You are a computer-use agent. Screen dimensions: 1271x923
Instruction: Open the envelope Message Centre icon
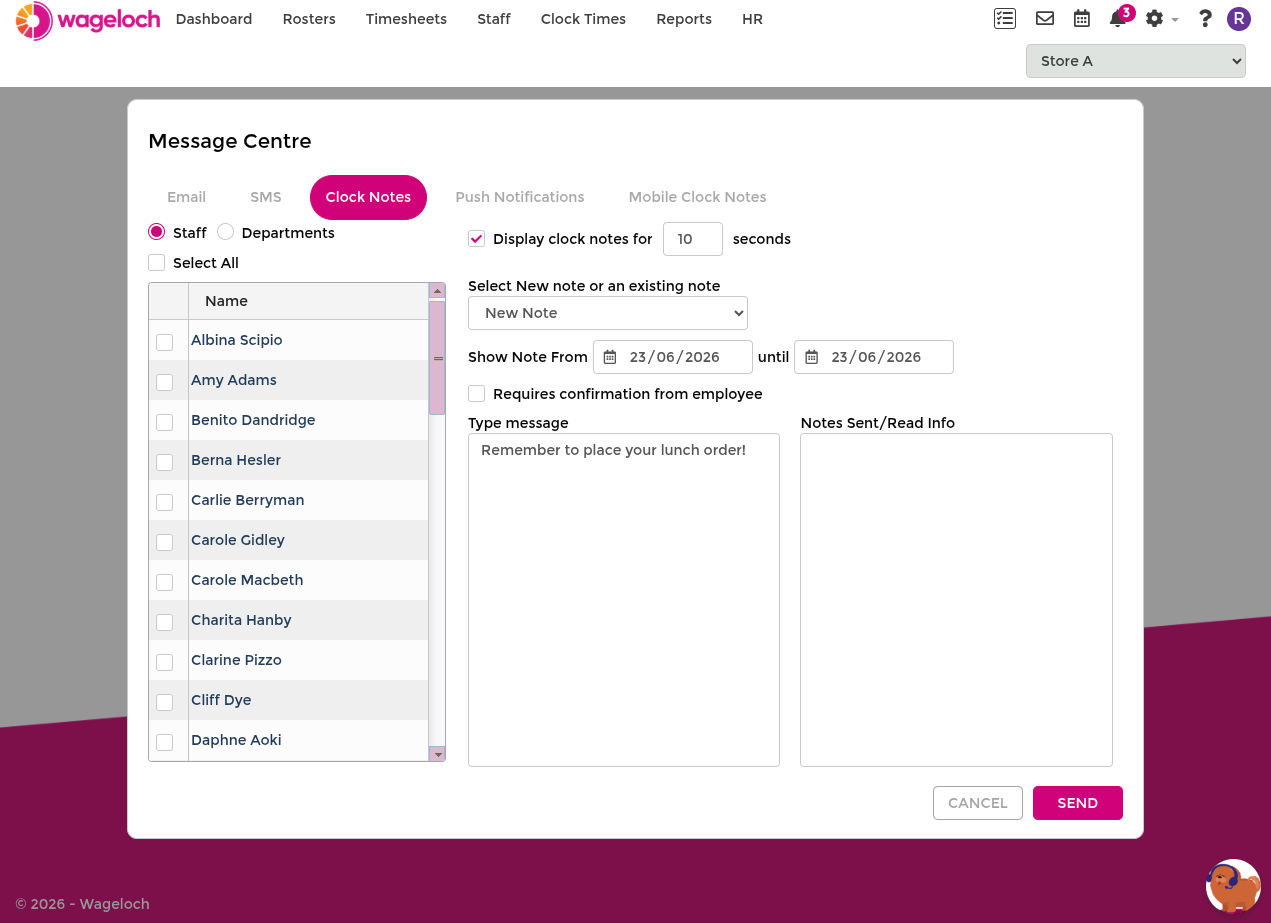click(x=1045, y=18)
